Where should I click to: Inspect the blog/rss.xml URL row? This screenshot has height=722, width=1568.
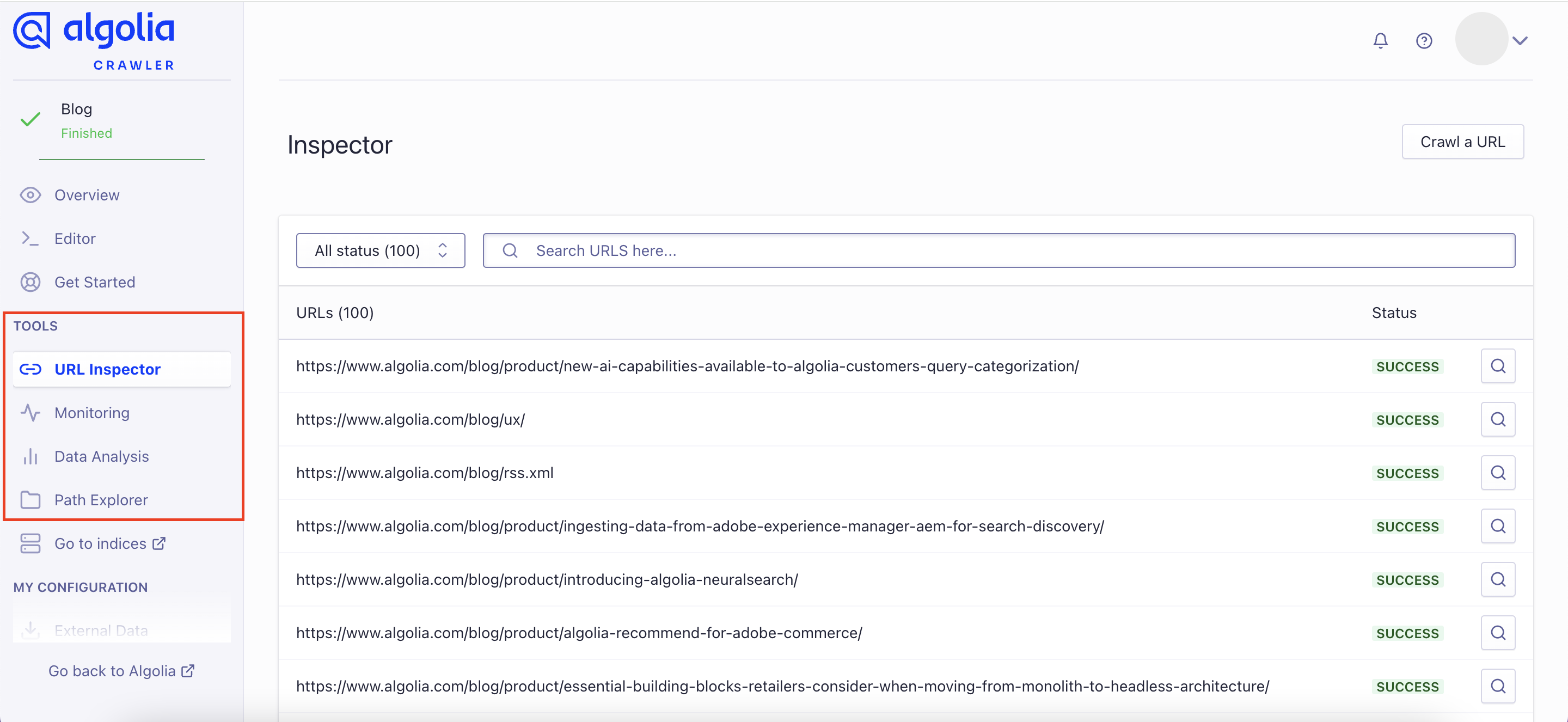click(1497, 473)
